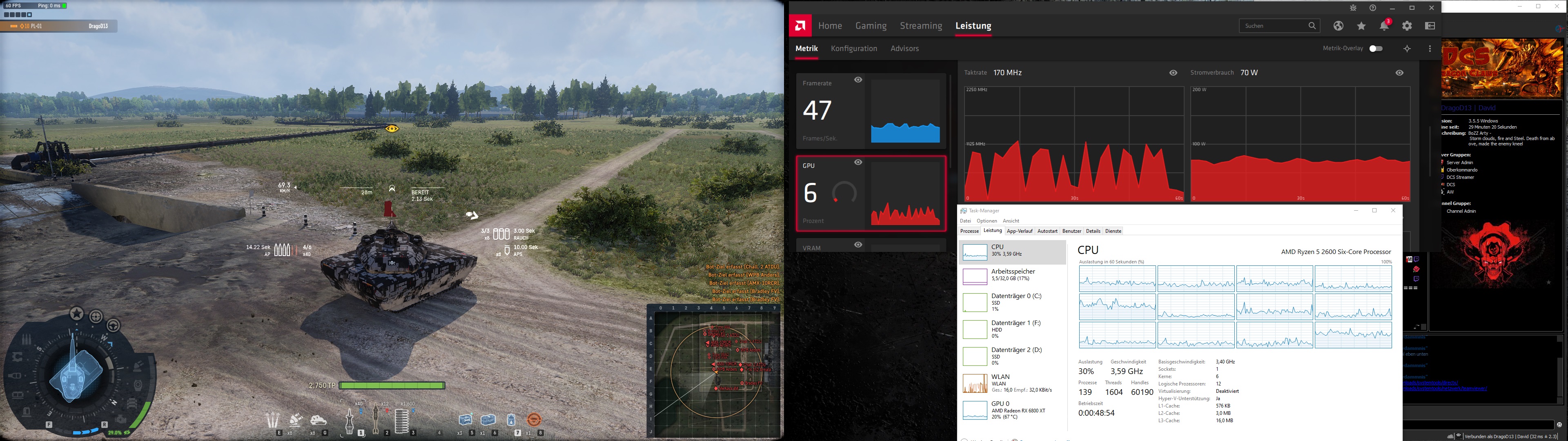The image size is (1568, 441).
Task: Click the Suchen search field
Action: tap(1272, 26)
